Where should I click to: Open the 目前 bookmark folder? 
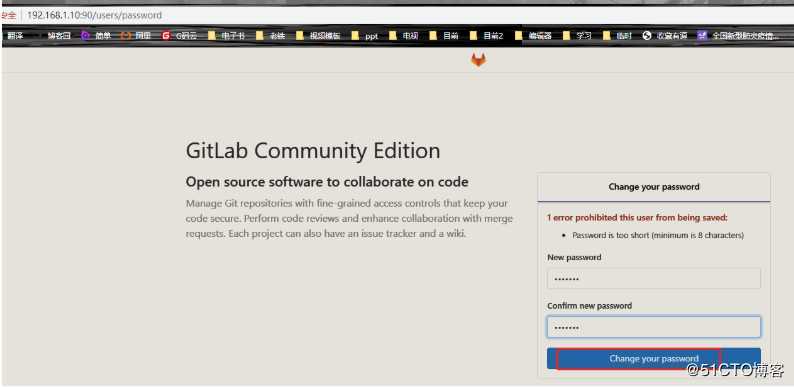pos(444,36)
